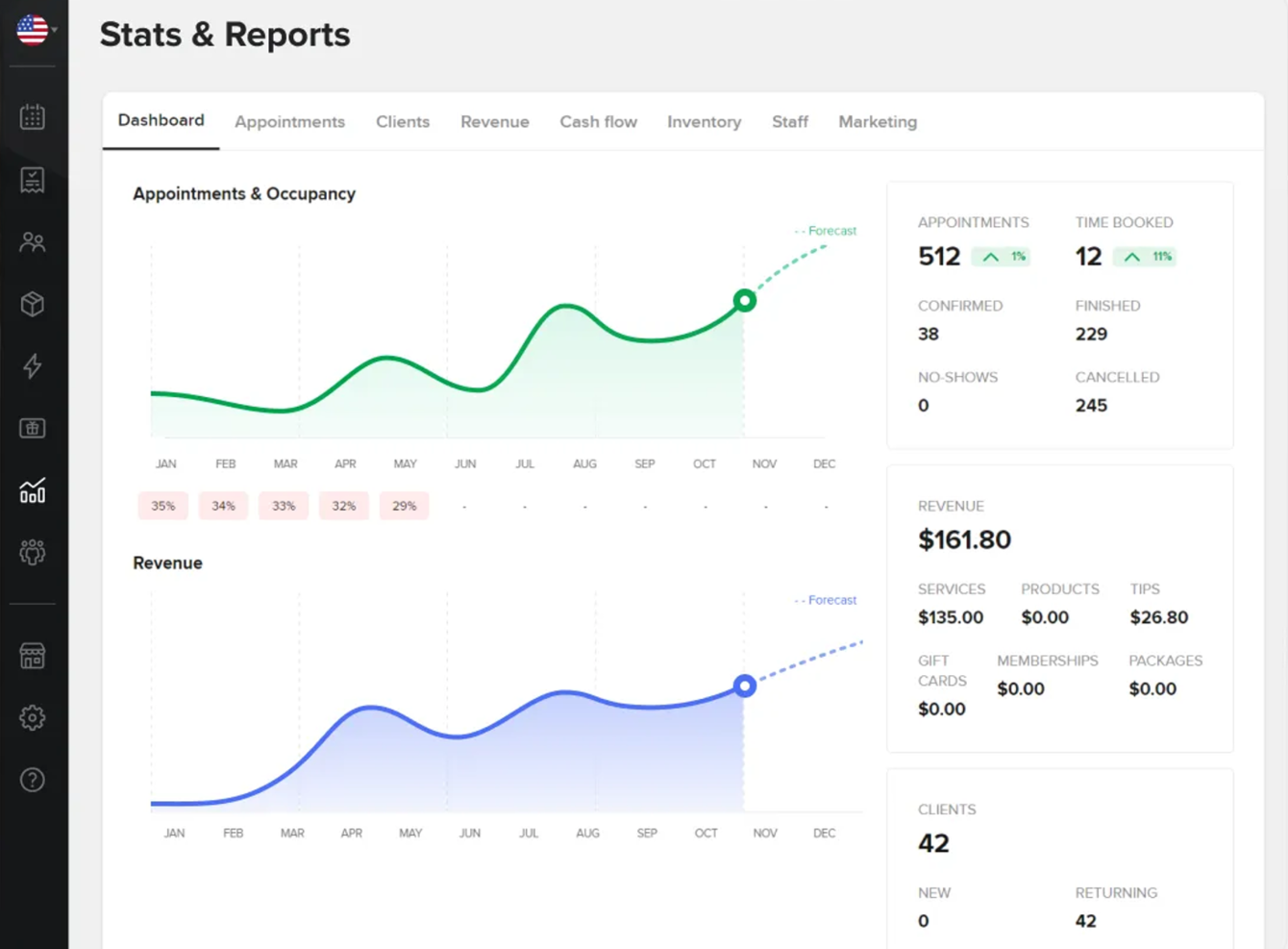Click the 35% occupancy badge for JAN

(162, 505)
